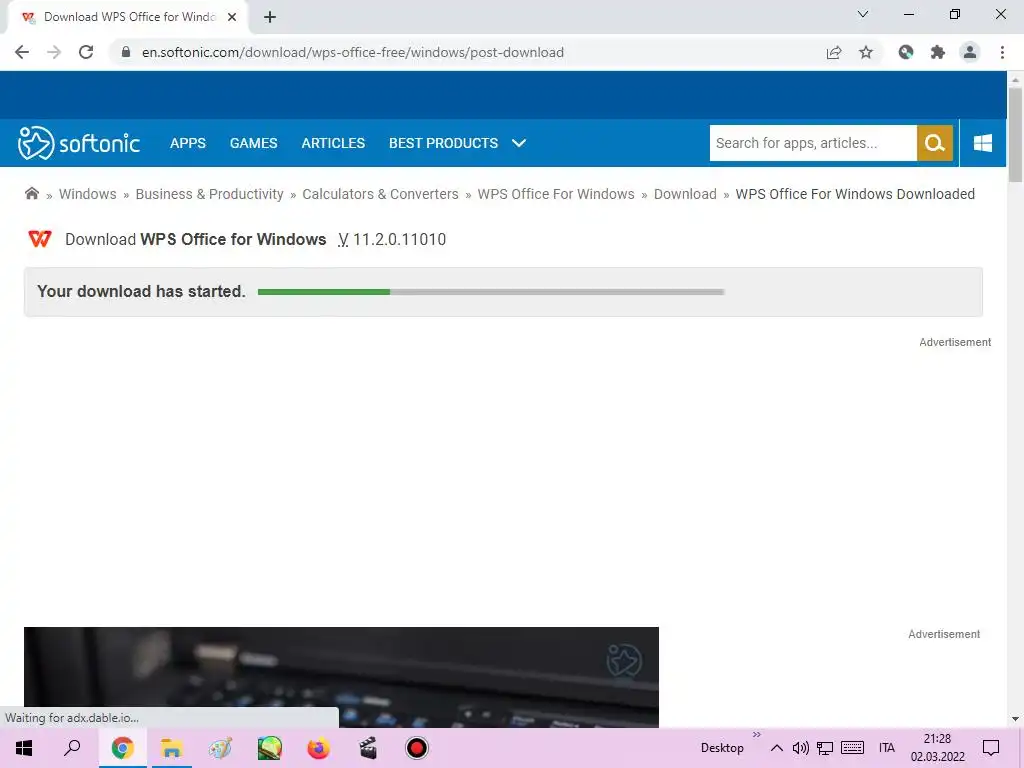Share this page via address bar icon
The image size is (1024, 768).
point(834,52)
